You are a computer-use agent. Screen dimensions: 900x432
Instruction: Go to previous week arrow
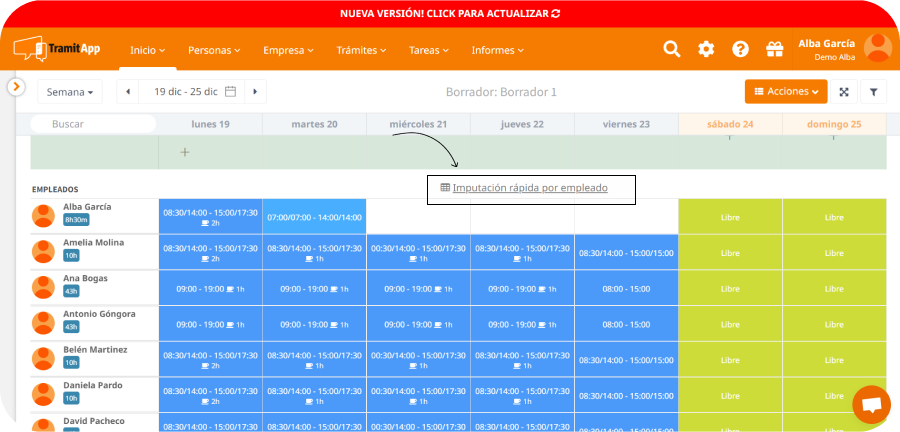point(129,92)
